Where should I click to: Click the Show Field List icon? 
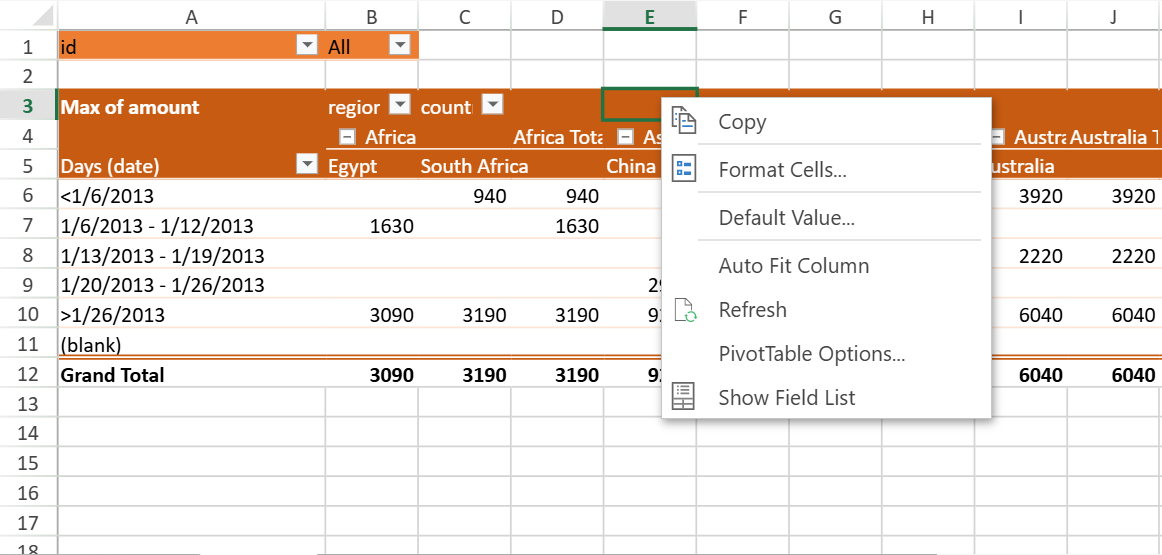pyautogui.click(x=684, y=397)
